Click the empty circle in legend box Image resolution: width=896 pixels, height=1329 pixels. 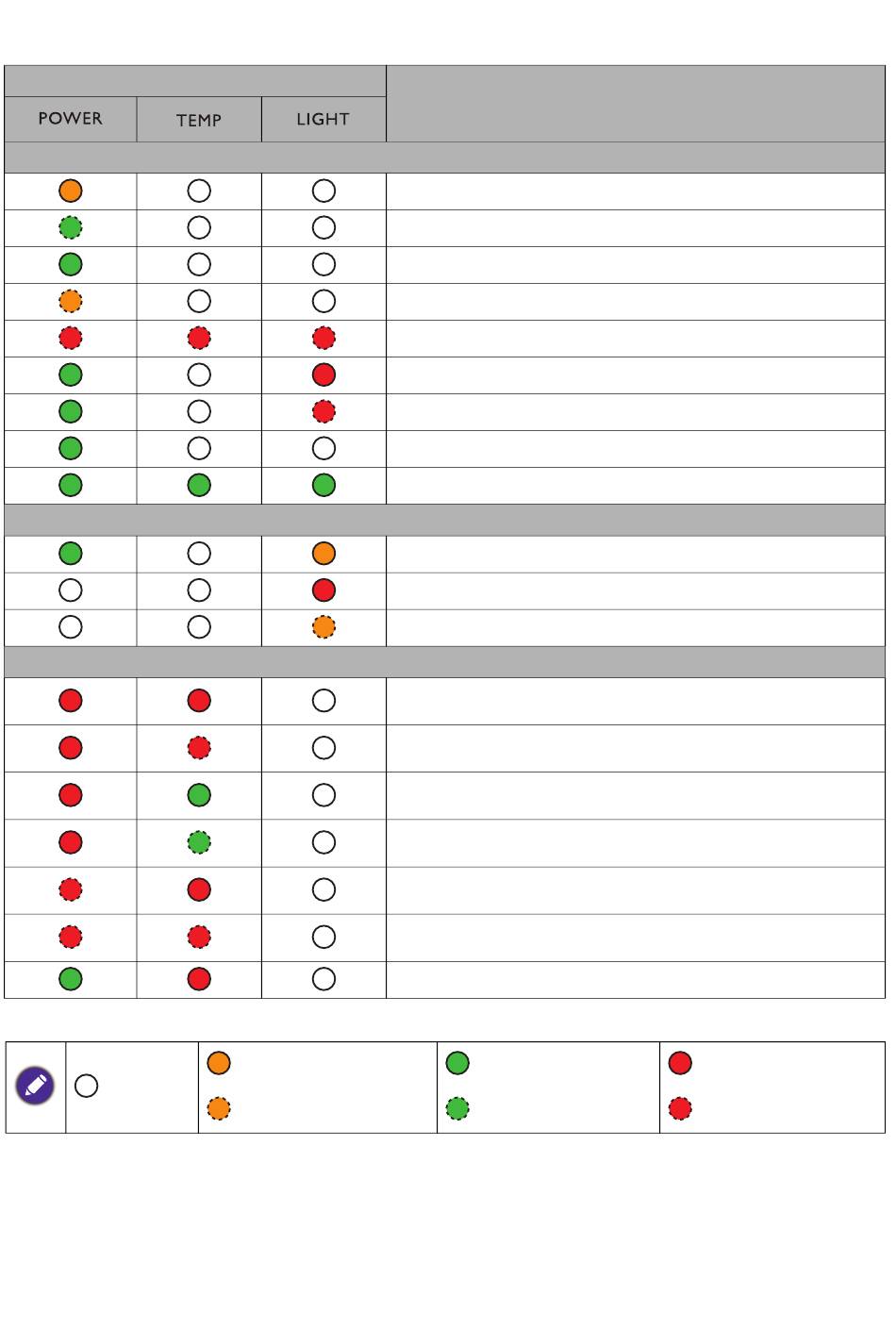86,1086
